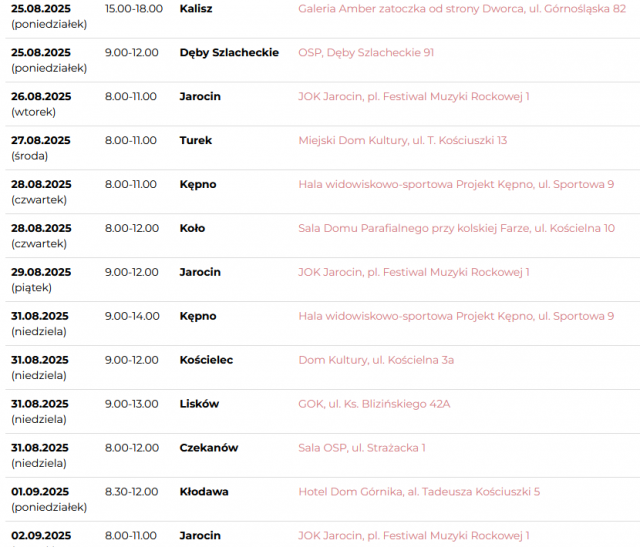Click the Lisków town name

[199, 404]
